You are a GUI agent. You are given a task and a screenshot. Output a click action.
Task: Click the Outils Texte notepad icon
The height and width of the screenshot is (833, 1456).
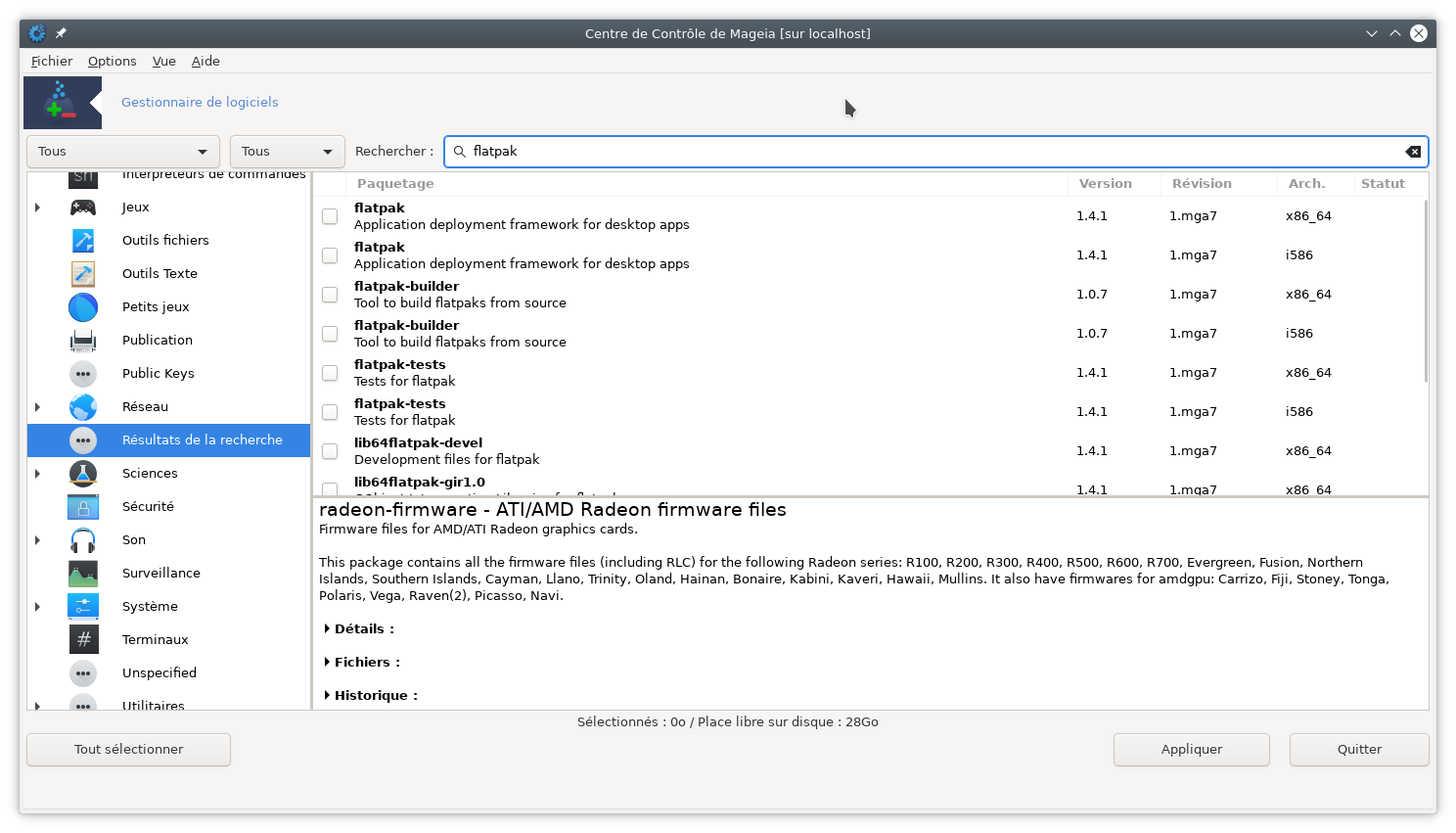83,274
